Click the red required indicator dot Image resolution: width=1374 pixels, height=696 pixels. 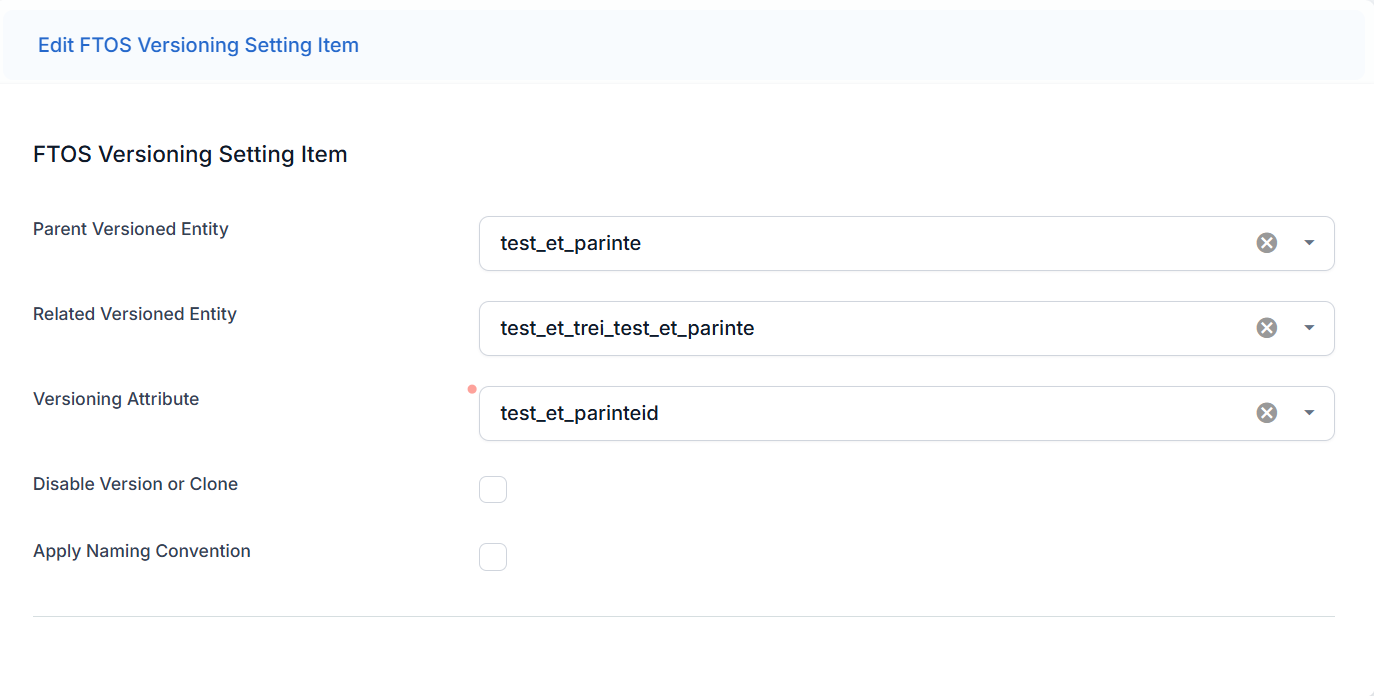472,389
